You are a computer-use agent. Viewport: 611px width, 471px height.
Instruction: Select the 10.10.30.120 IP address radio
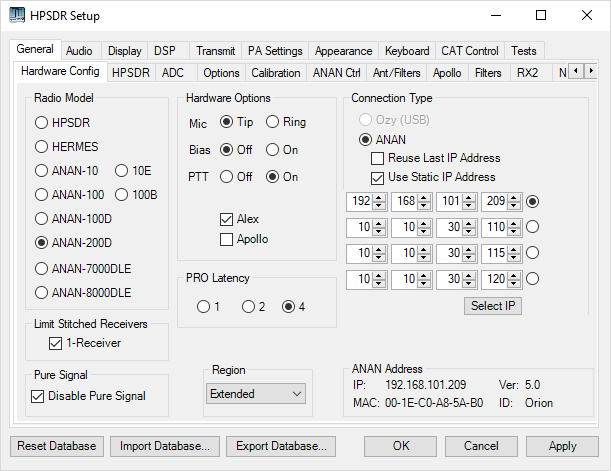pyautogui.click(x=533, y=279)
